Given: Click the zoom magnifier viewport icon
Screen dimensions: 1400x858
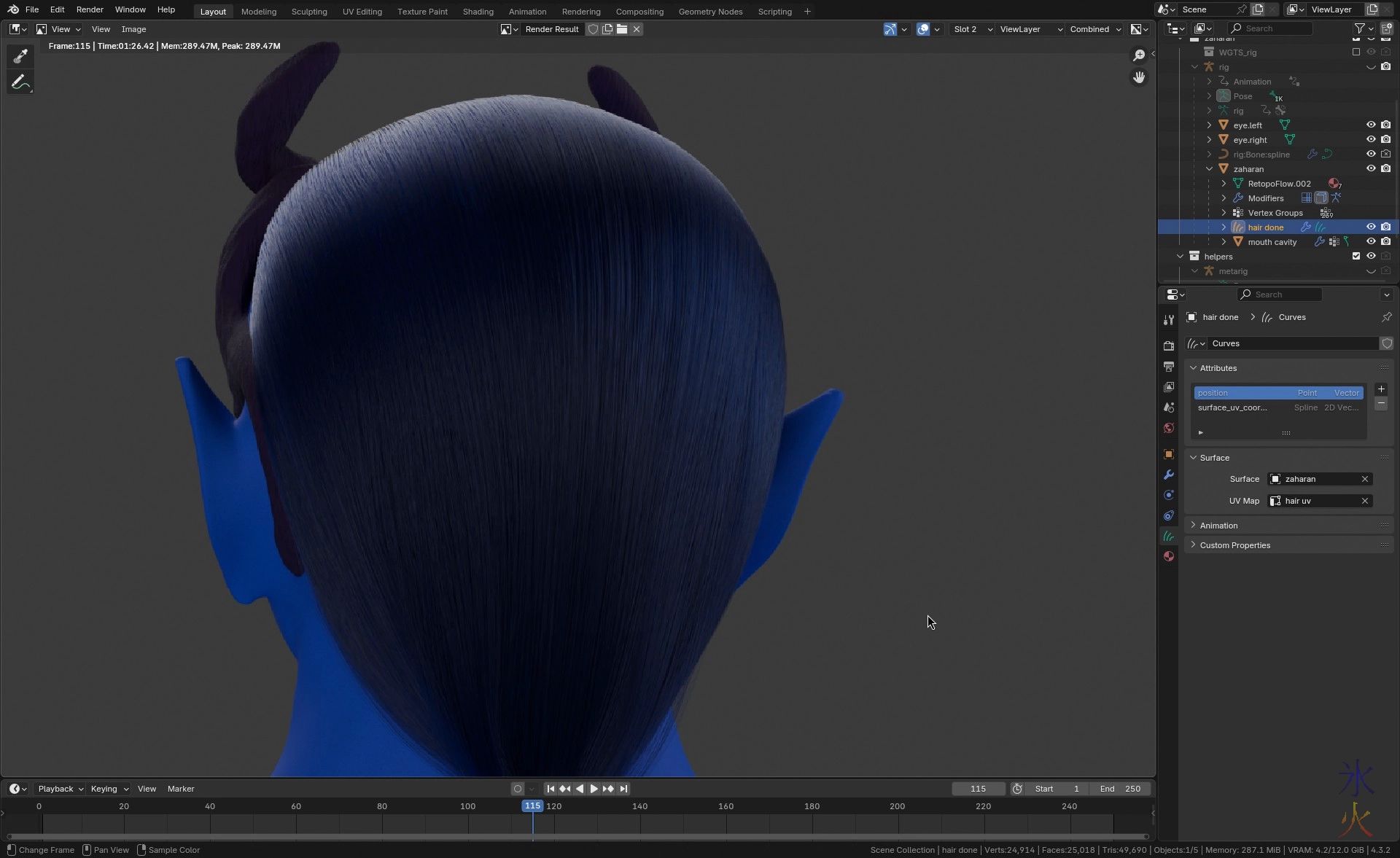Looking at the screenshot, I should (x=1139, y=55).
